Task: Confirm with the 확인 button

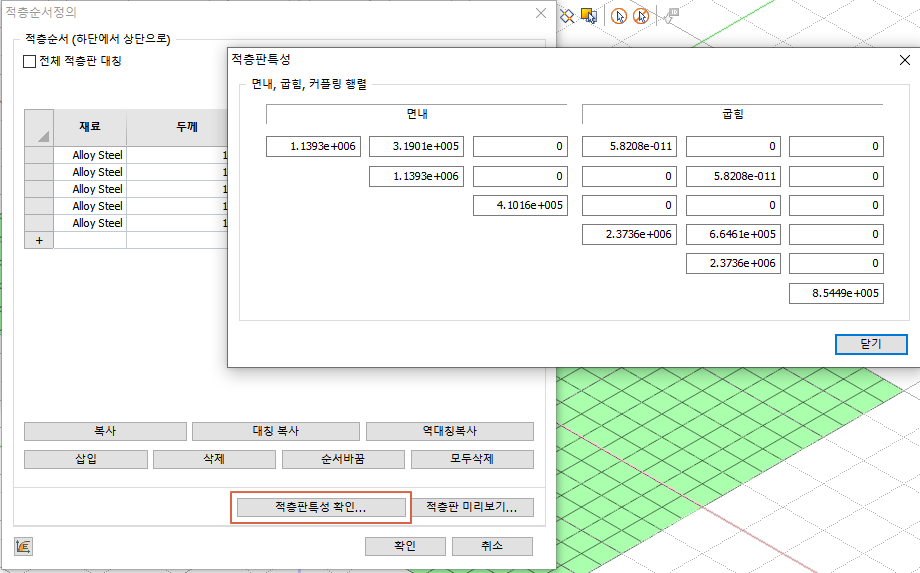Action: click(405, 546)
